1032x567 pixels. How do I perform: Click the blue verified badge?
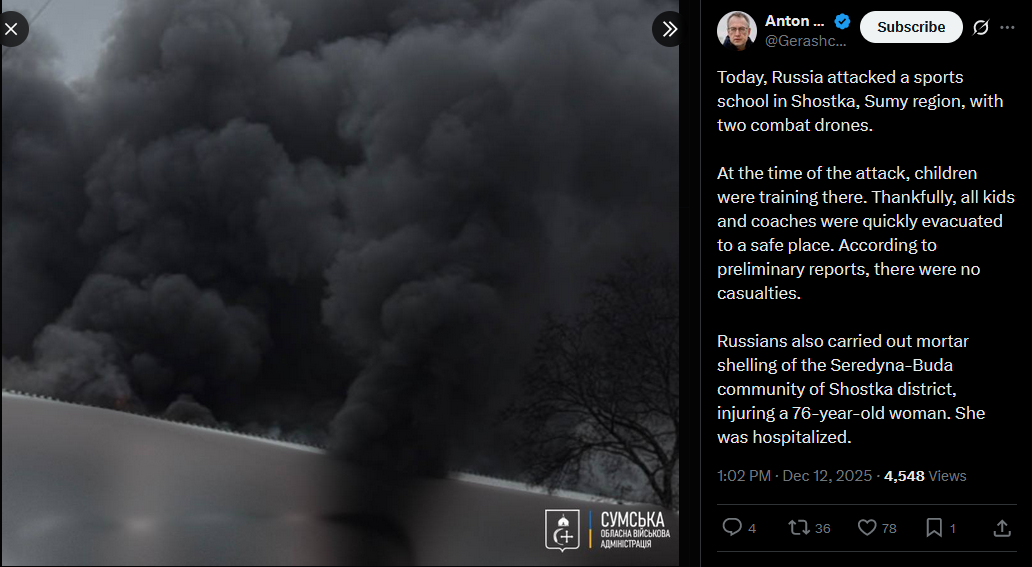coord(842,22)
